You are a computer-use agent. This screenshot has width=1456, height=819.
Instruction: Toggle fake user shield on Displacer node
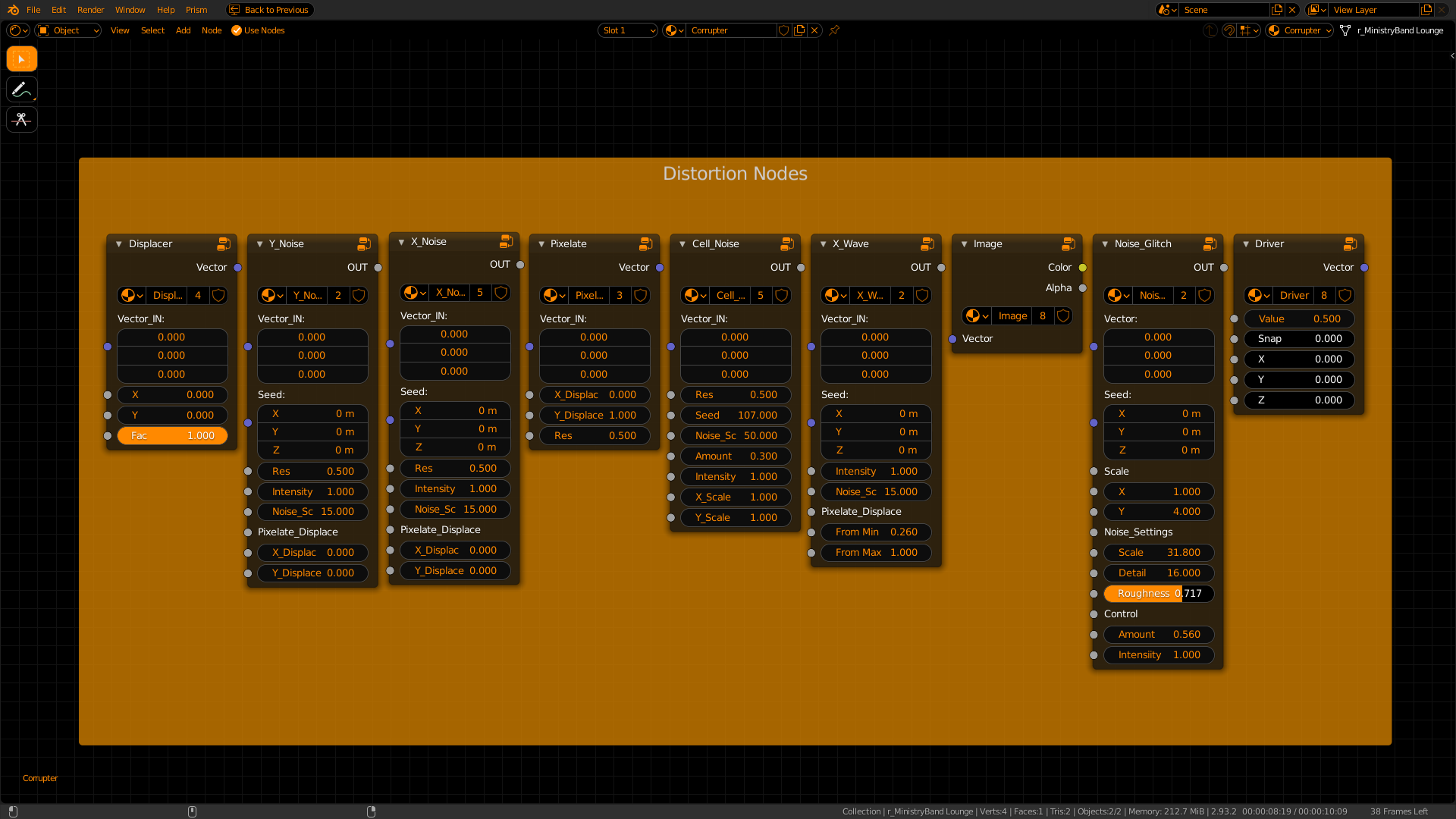[218, 295]
